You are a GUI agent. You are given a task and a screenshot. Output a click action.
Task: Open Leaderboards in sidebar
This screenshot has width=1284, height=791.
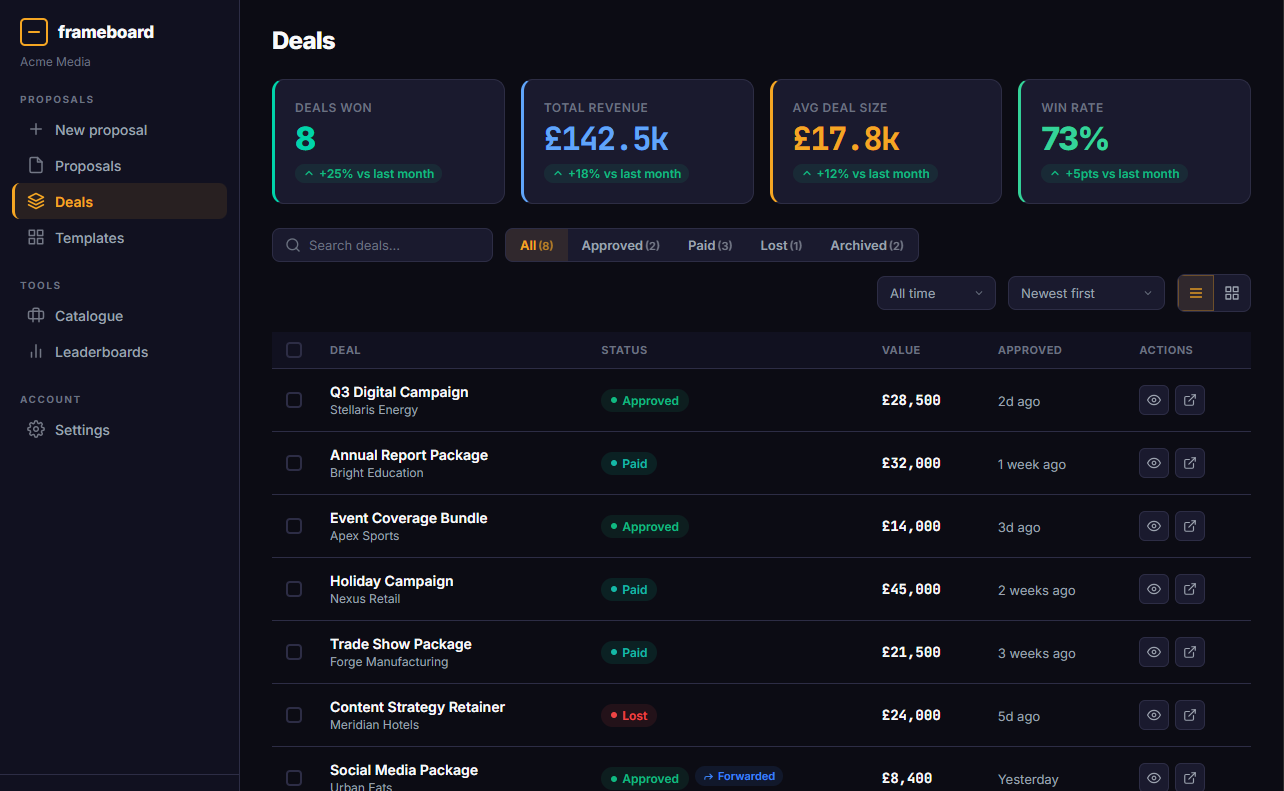pos(119,352)
